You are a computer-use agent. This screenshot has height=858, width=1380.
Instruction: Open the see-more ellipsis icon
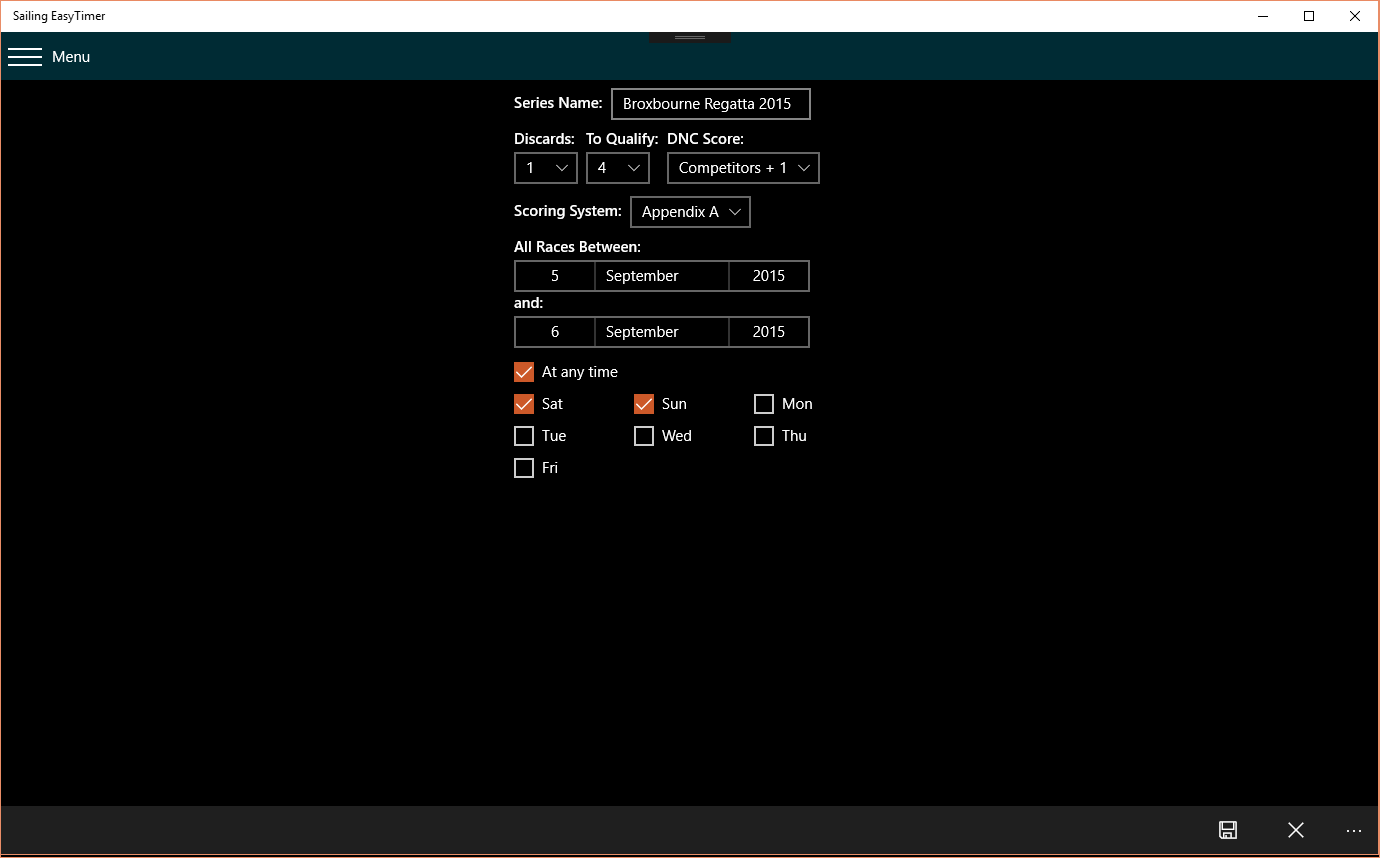tap(1354, 830)
